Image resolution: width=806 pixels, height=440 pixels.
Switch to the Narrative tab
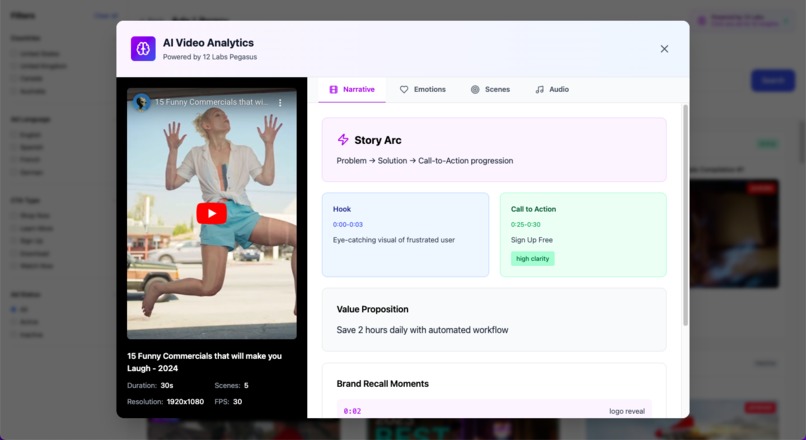point(352,89)
